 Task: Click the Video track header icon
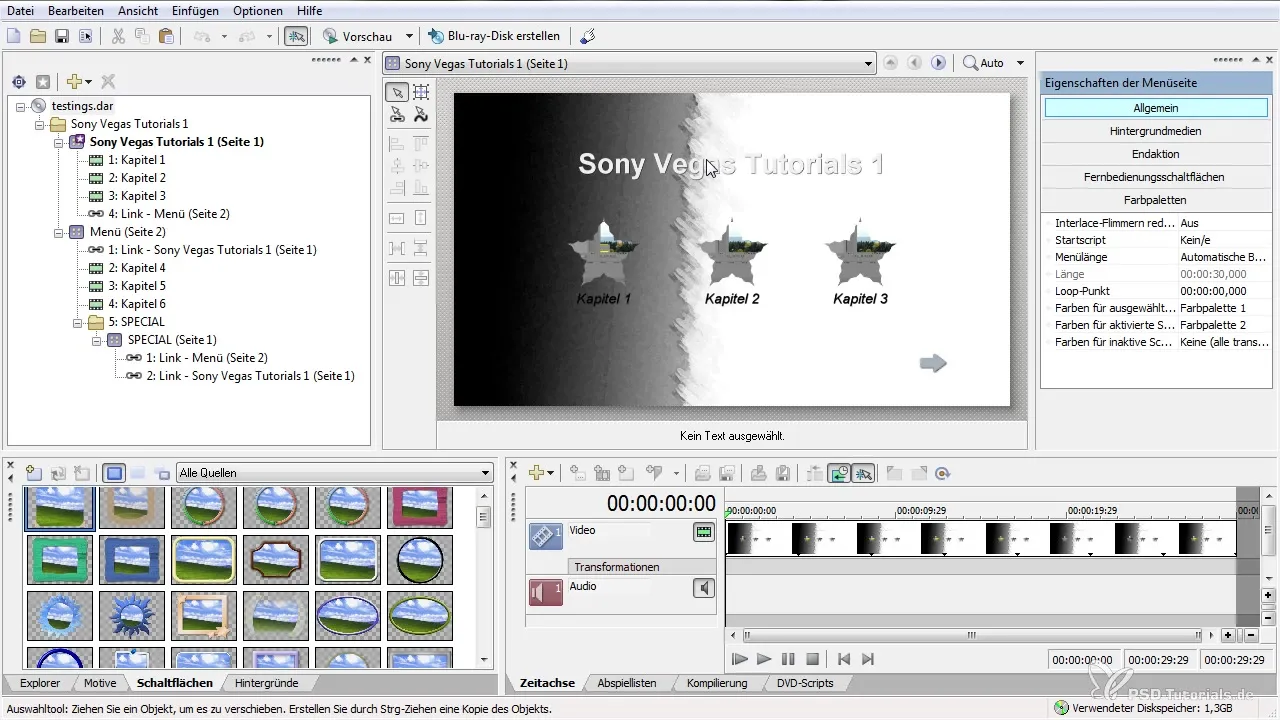click(546, 537)
